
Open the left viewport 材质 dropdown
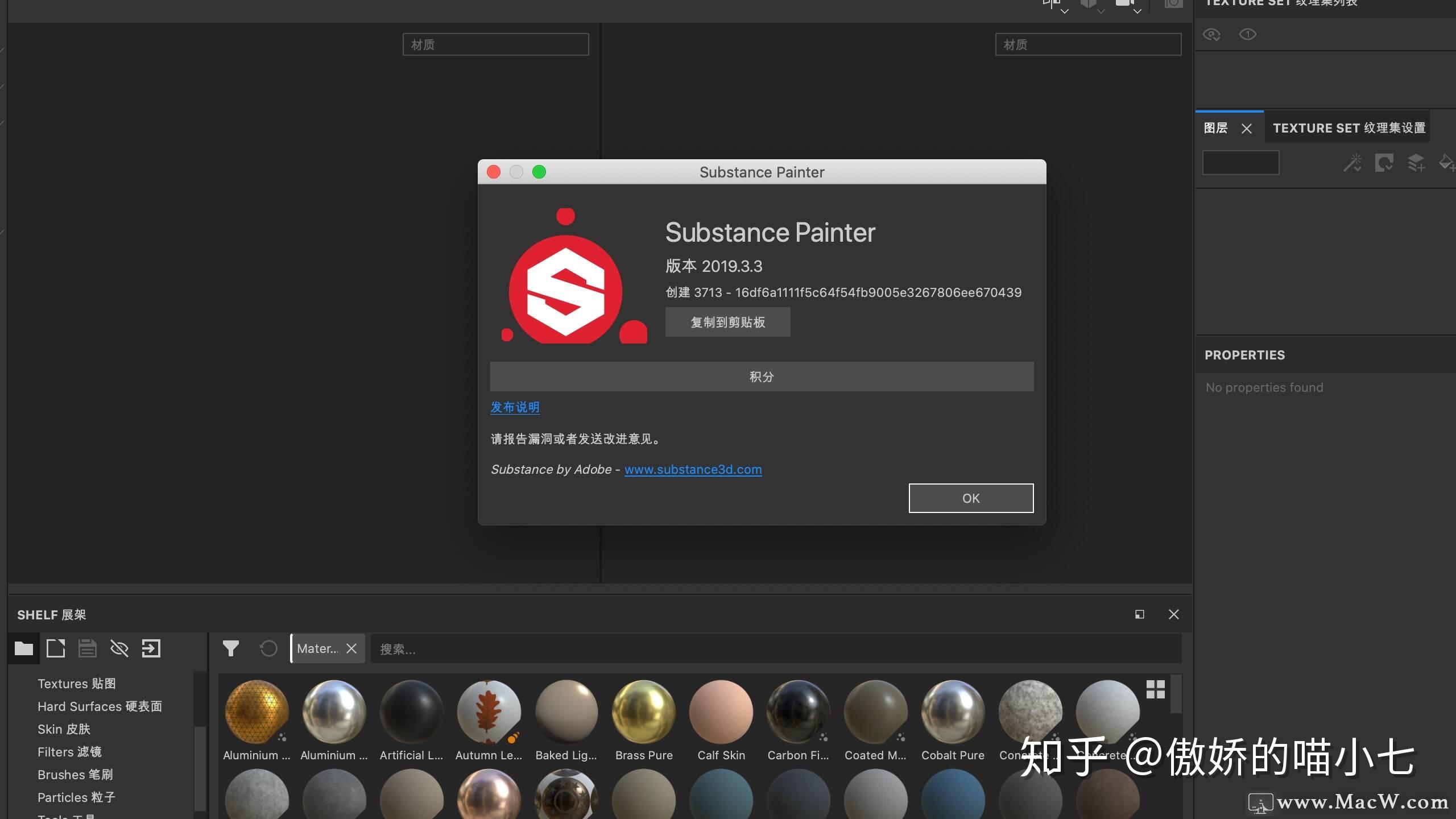[x=495, y=44]
